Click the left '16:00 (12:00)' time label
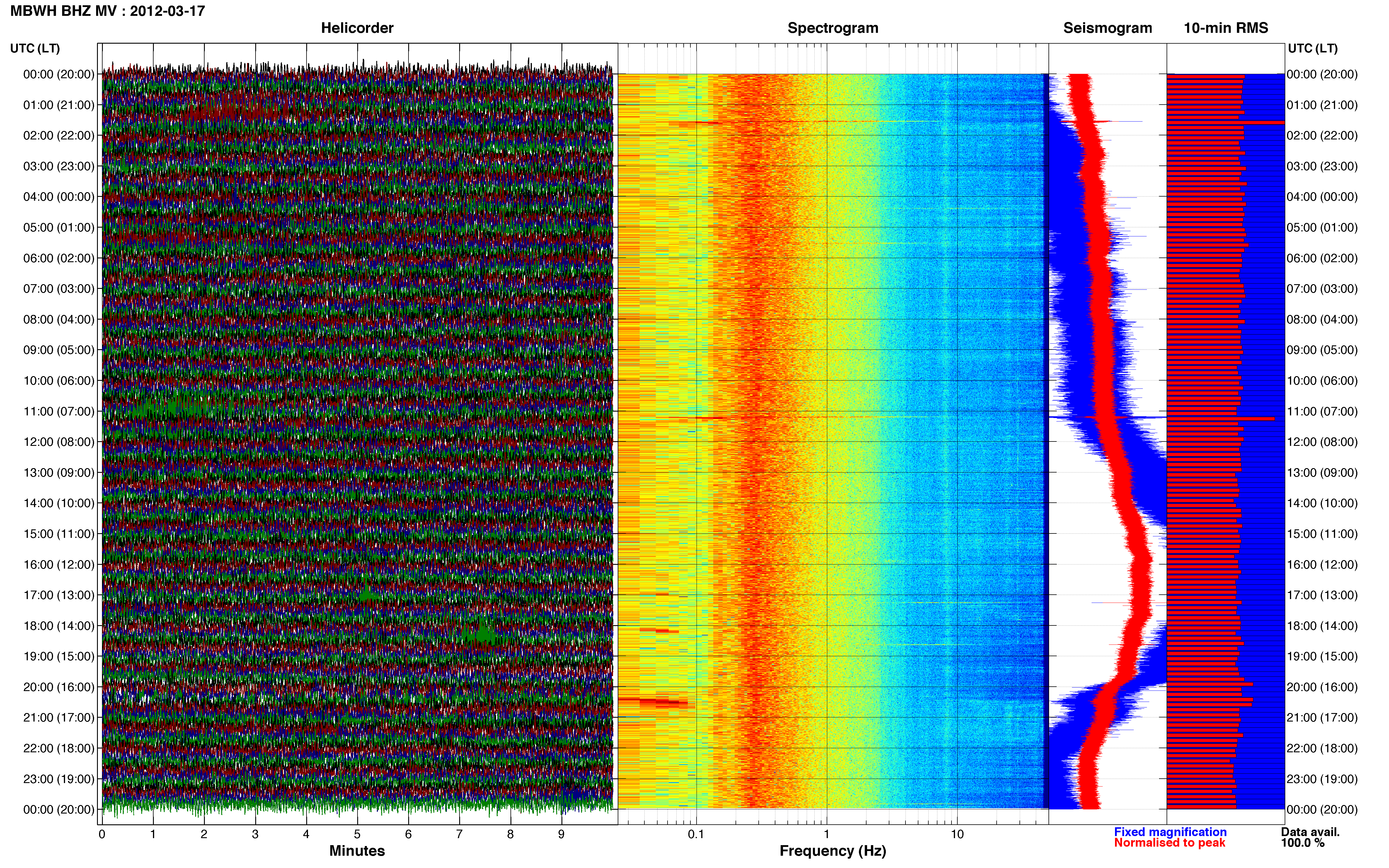The width and height of the screenshot is (1389, 868). pos(59,564)
